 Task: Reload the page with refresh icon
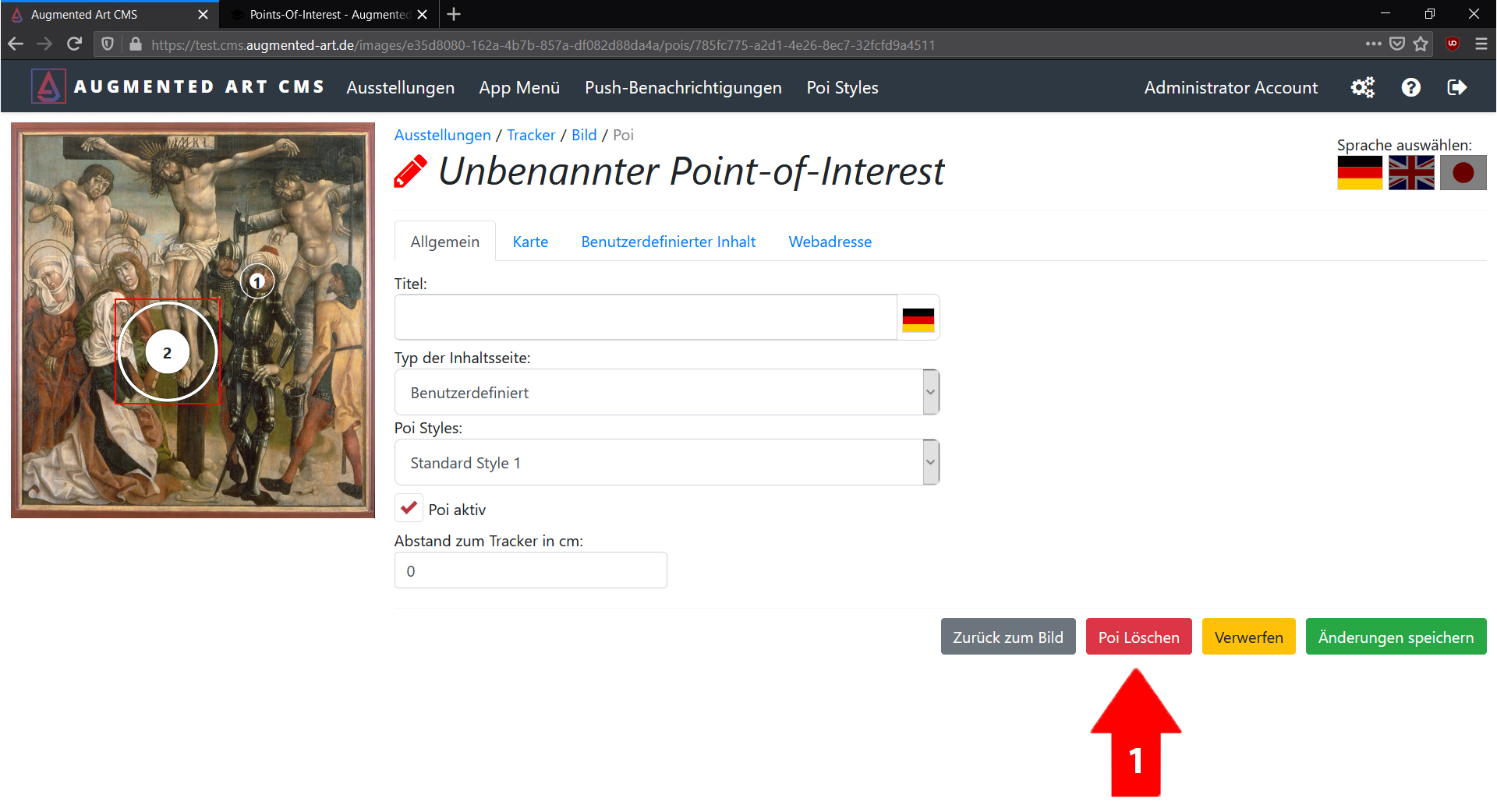75,44
